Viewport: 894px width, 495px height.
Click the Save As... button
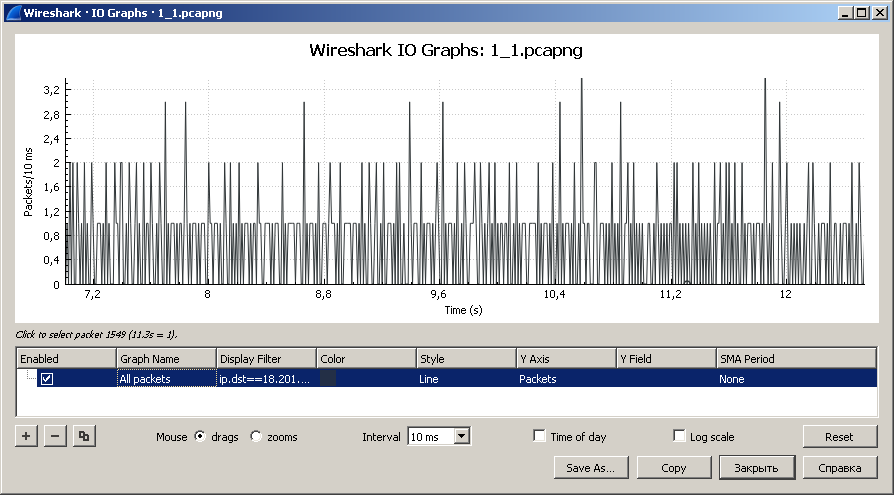tap(591, 468)
